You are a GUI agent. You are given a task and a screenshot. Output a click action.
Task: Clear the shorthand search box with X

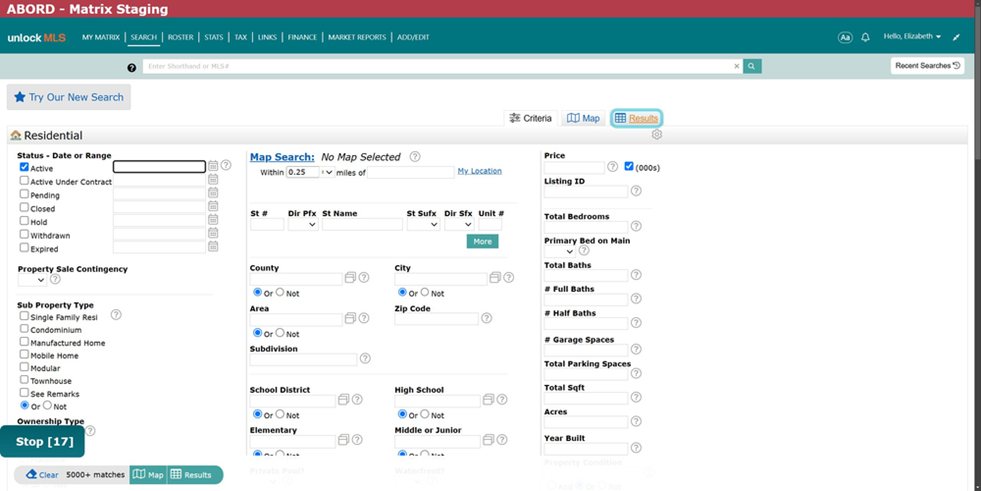736,66
